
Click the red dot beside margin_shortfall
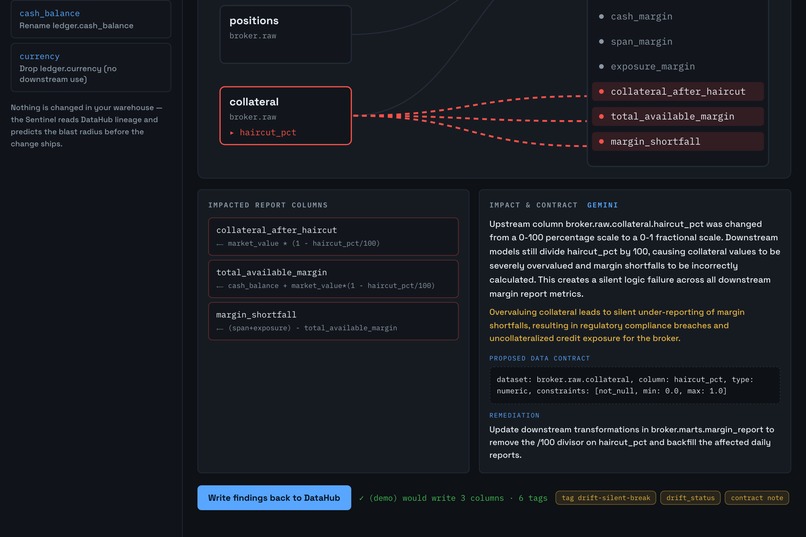[601, 141]
